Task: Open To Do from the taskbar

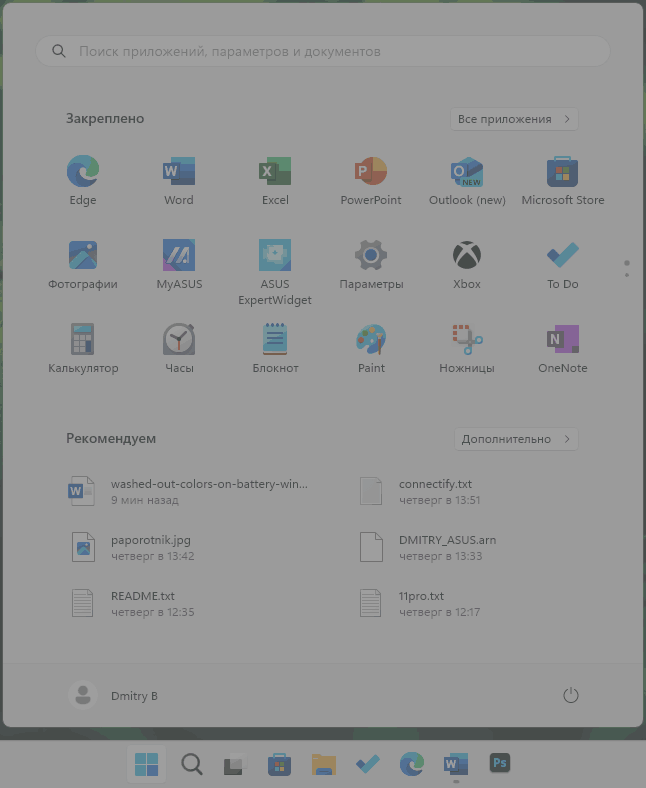Action: (x=367, y=764)
